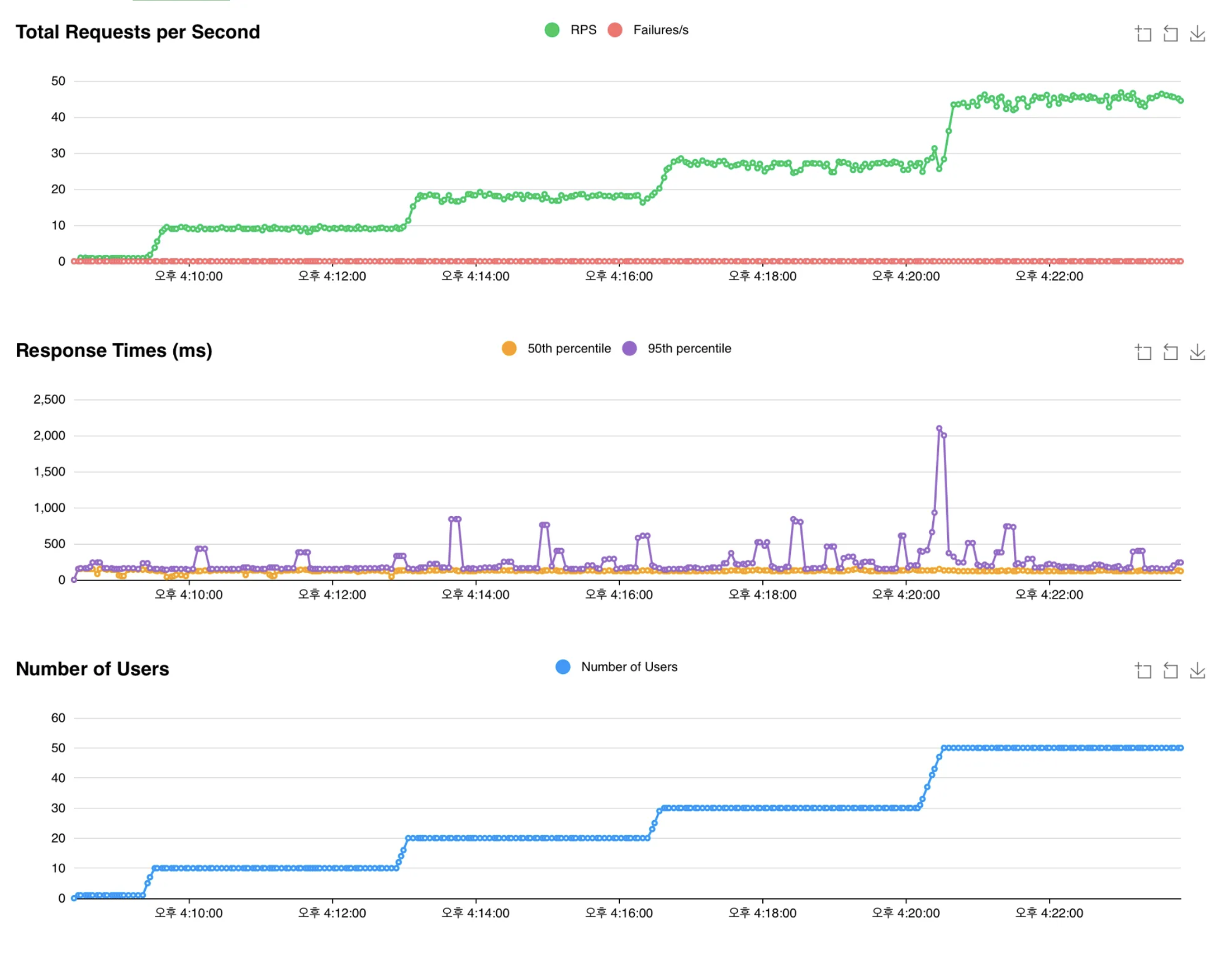Toggle RPS series in legend
This screenshot has height=956, width=1232.
(583, 30)
